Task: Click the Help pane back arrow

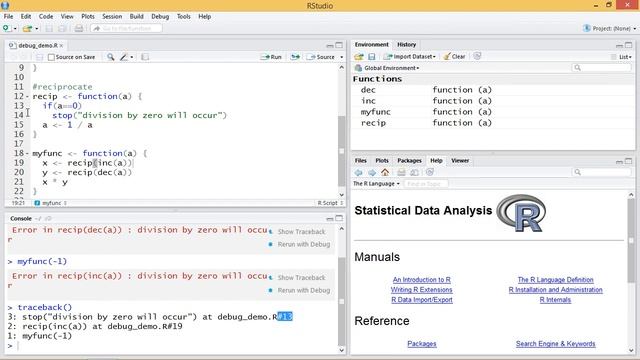Action: click(358, 172)
